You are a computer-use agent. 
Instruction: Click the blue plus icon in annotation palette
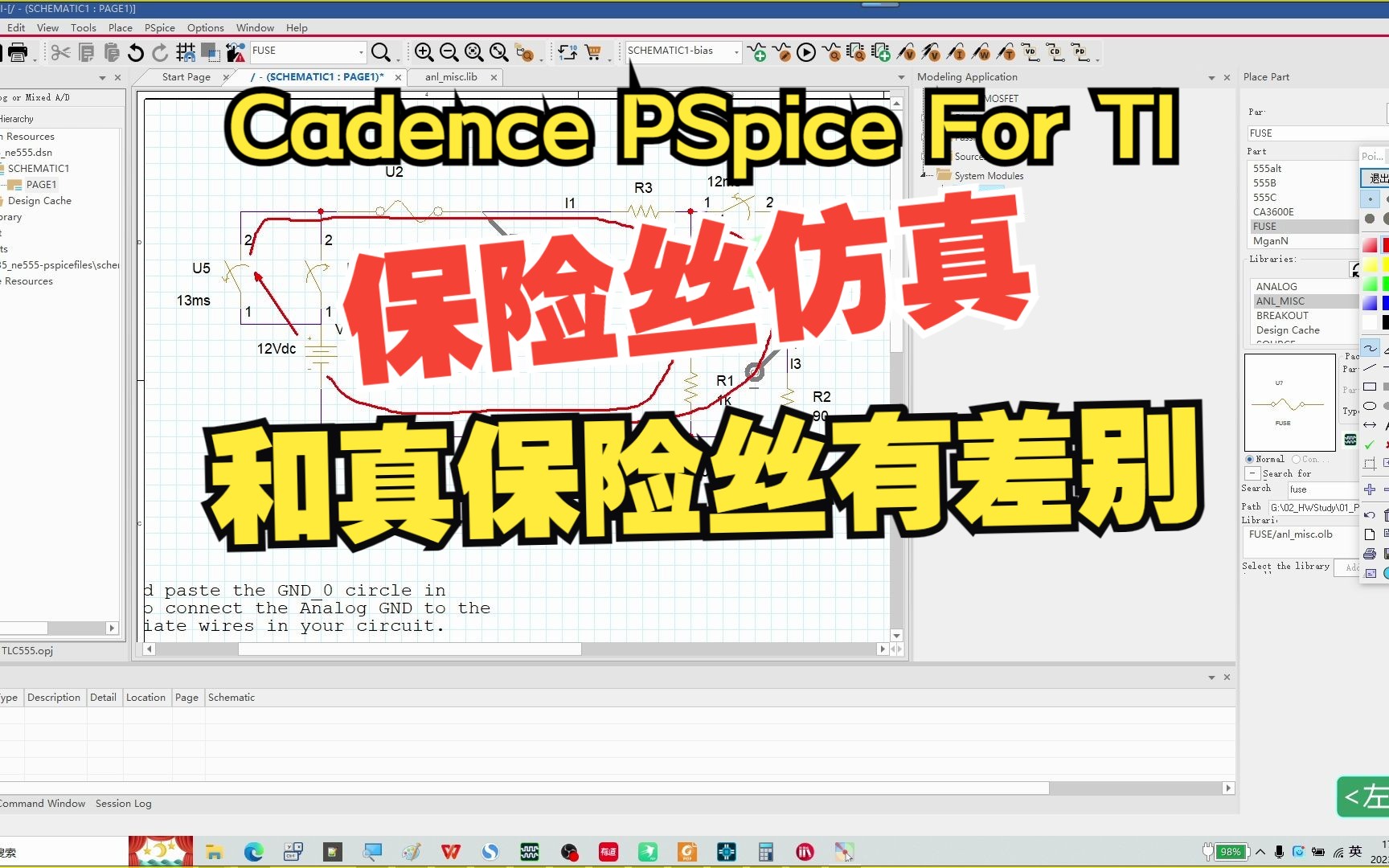pos(1370,489)
